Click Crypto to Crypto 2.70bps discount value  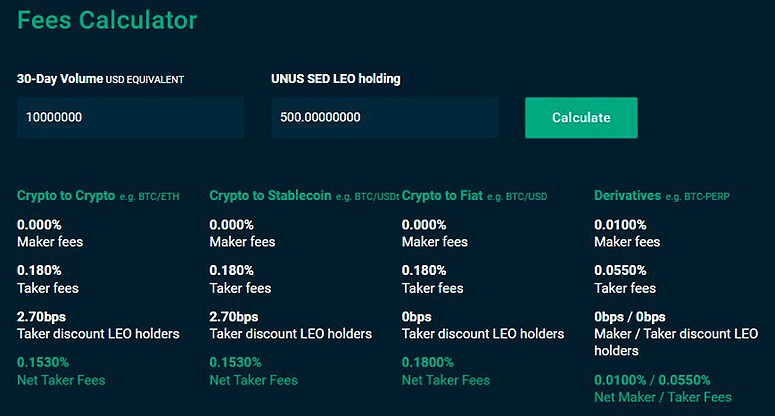(x=41, y=316)
